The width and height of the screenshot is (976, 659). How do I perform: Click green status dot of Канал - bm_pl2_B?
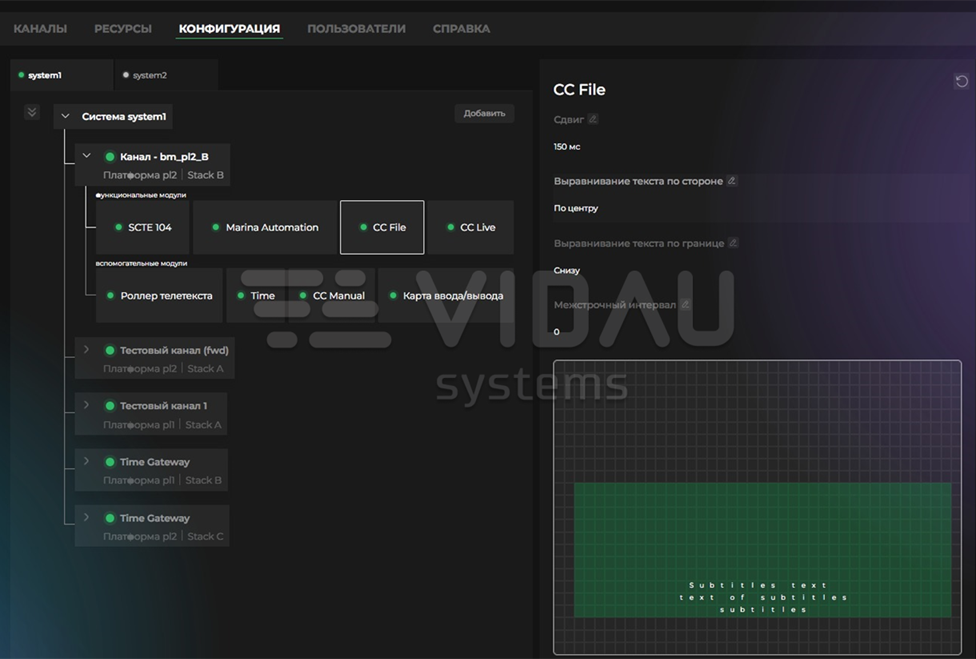110,157
